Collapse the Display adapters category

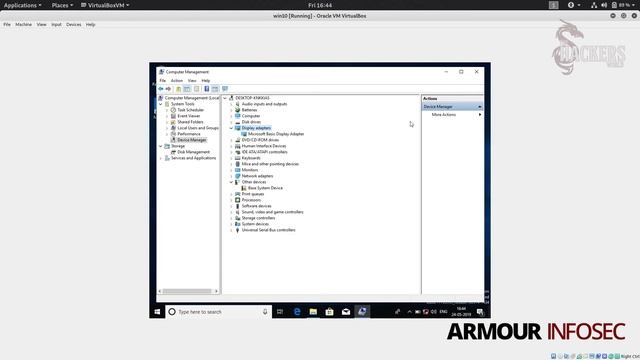(x=231, y=128)
